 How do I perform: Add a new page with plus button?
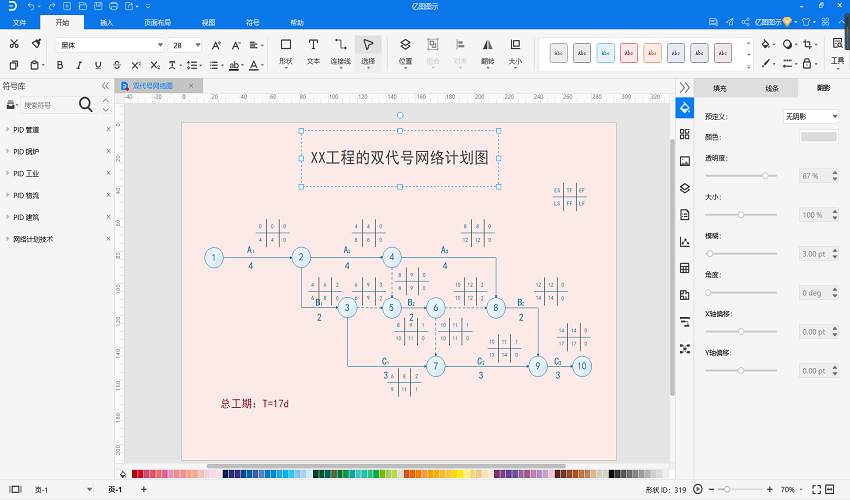pyautogui.click(x=144, y=489)
